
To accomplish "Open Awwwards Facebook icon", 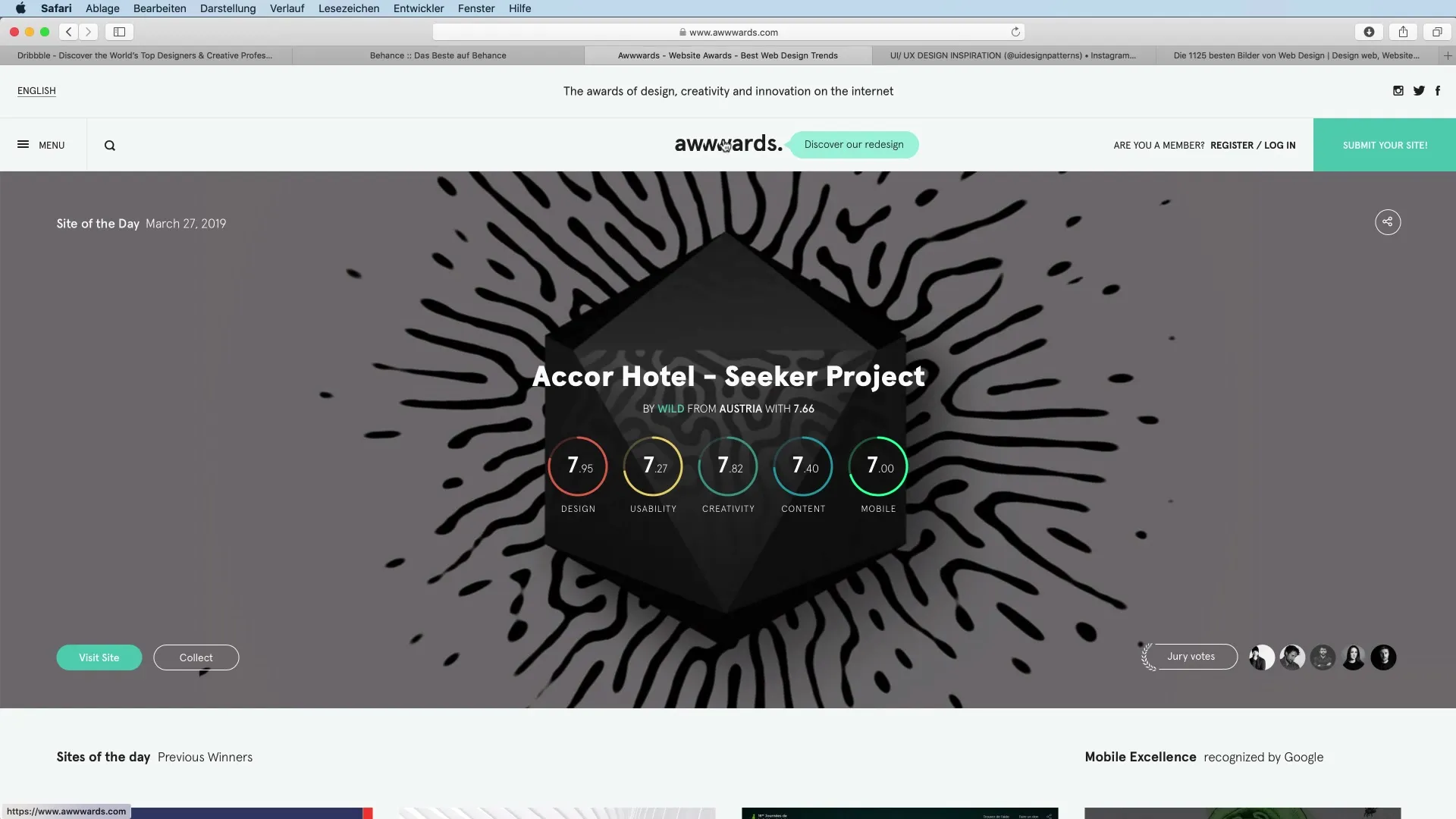I will coord(1438,91).
